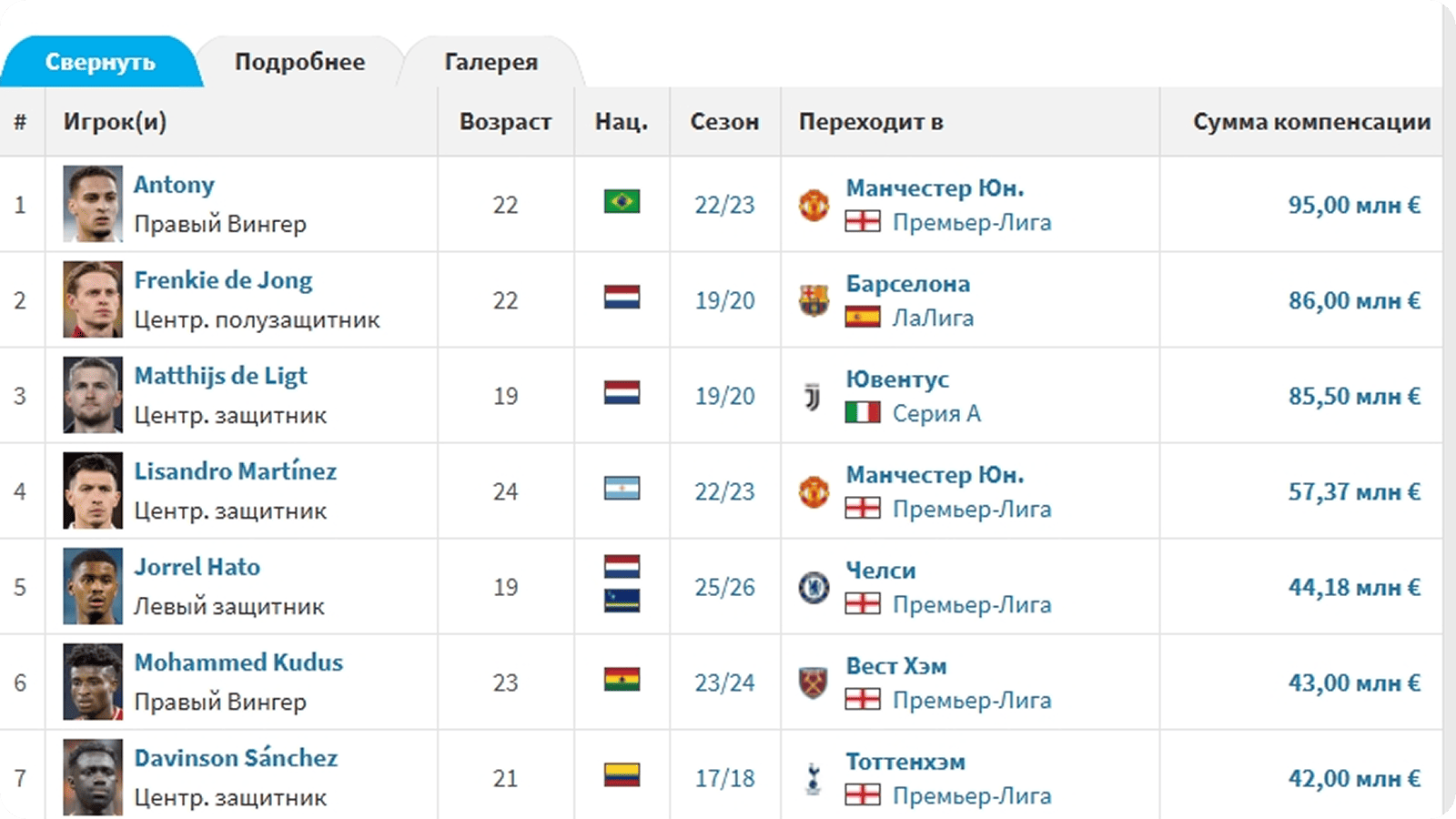Switch to the Подробнее tab
Viewport: 1456px width, 819px height.
coord(299,62)
